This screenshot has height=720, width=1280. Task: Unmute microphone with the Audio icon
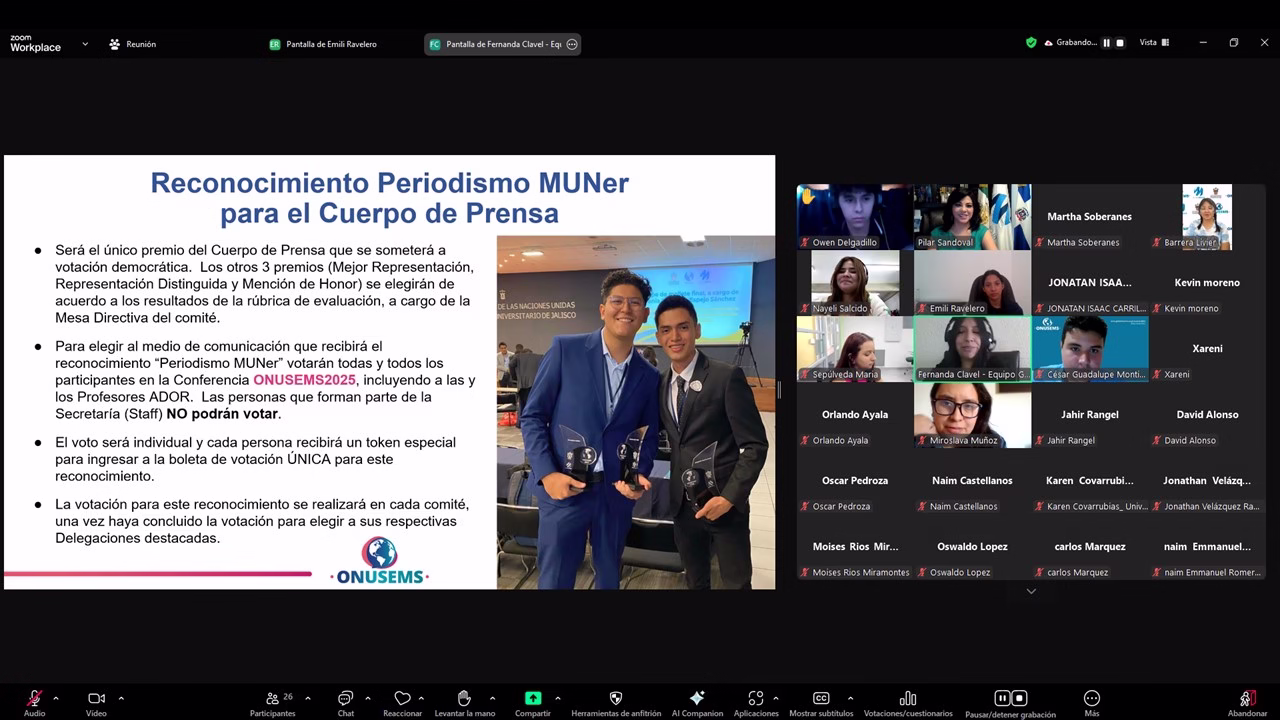tap(34, 699)
